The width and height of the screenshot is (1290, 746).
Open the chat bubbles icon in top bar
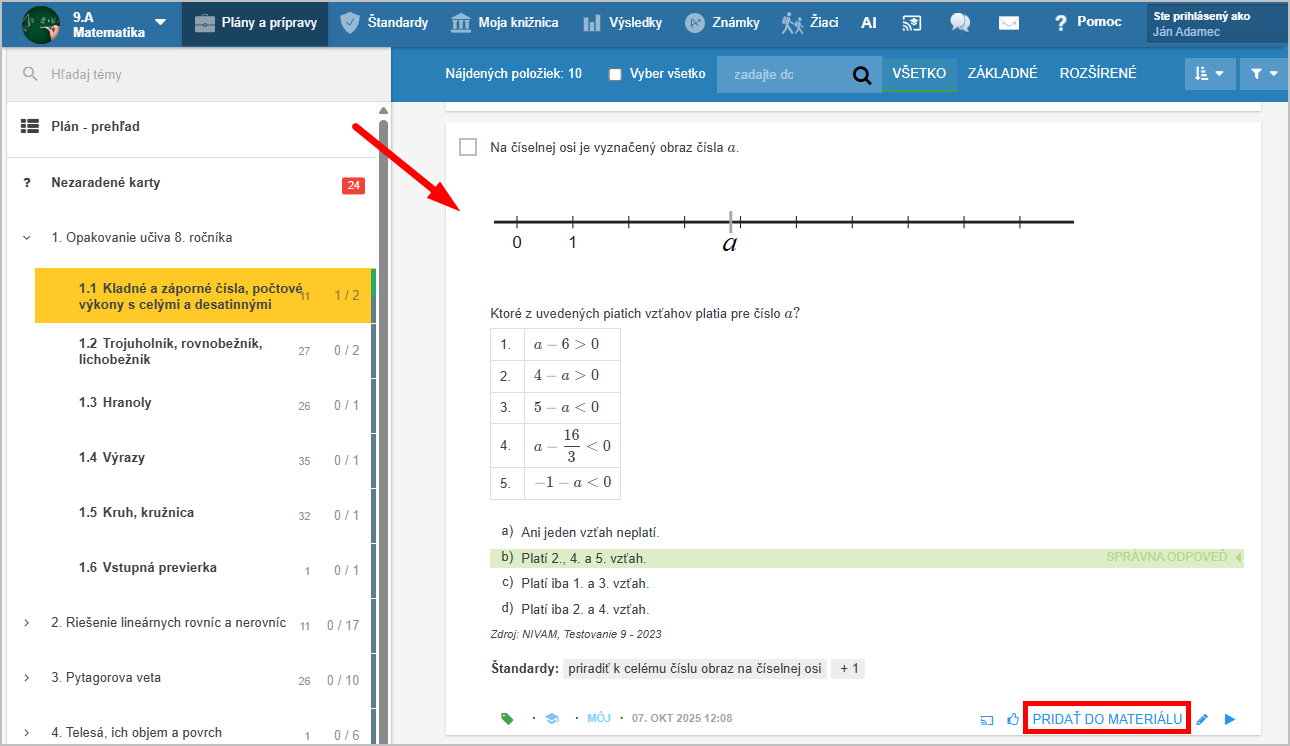960,23
